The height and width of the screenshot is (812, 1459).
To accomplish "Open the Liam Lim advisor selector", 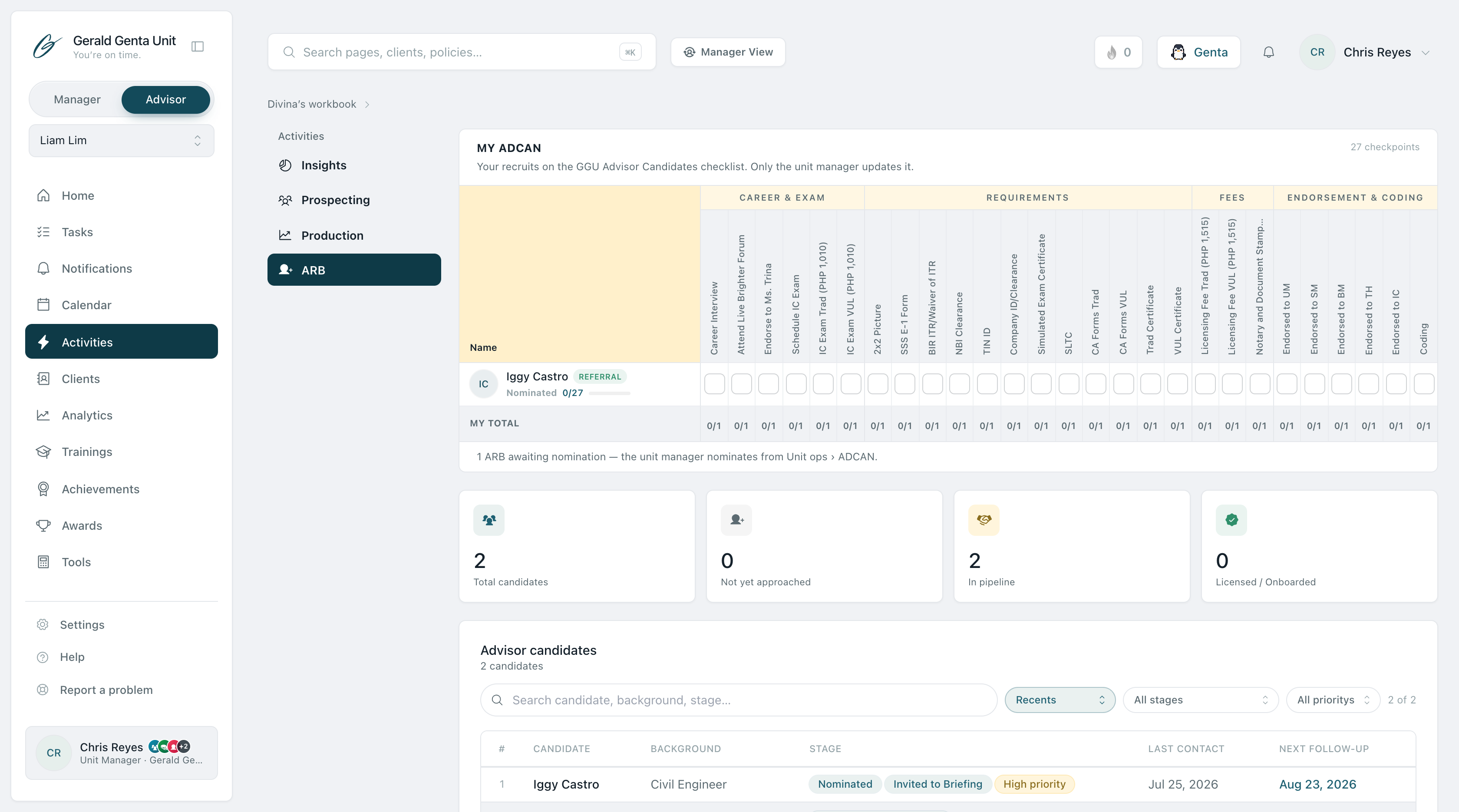I will click(121, 140).
